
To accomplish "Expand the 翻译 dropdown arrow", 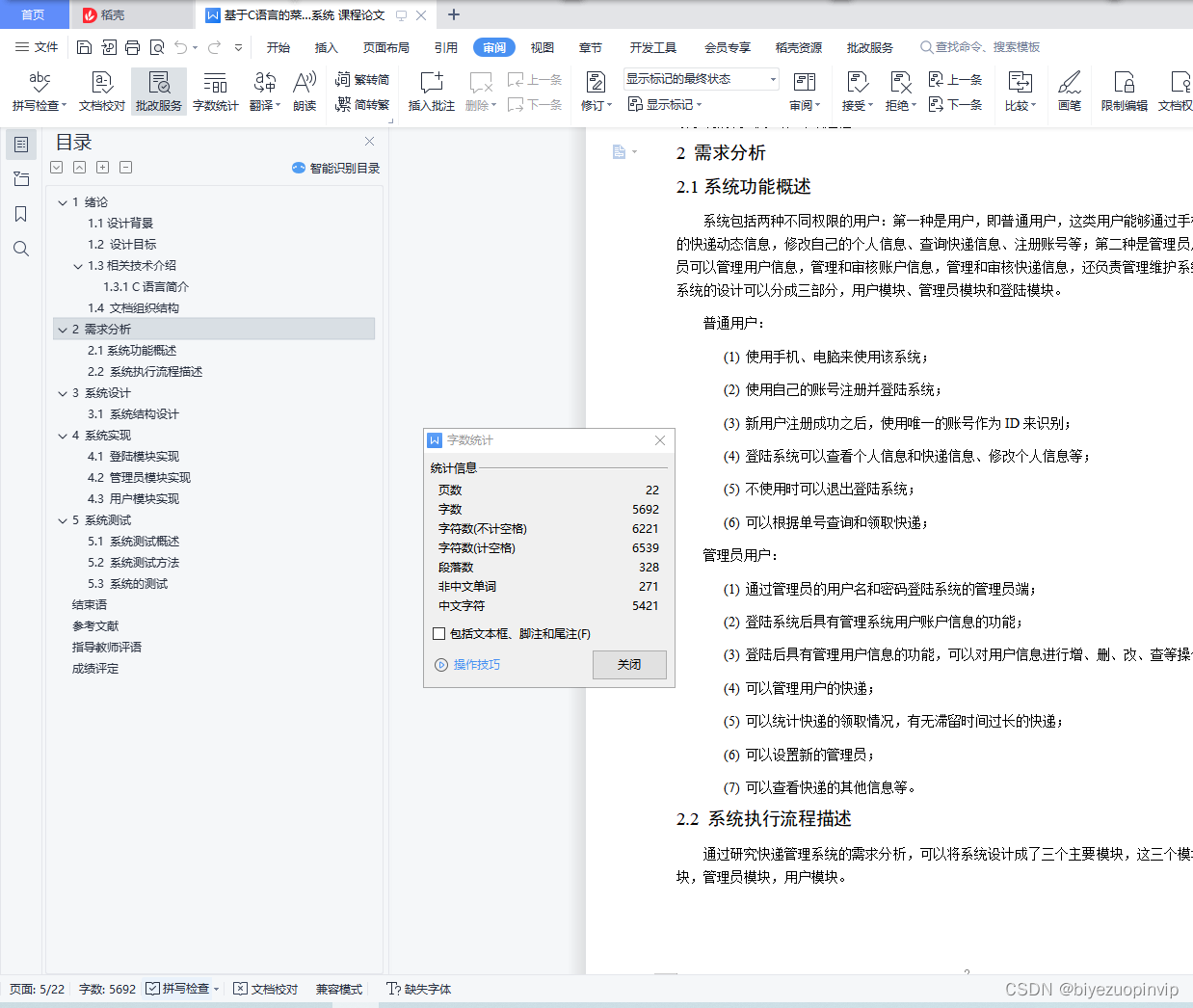I will 277,103.
